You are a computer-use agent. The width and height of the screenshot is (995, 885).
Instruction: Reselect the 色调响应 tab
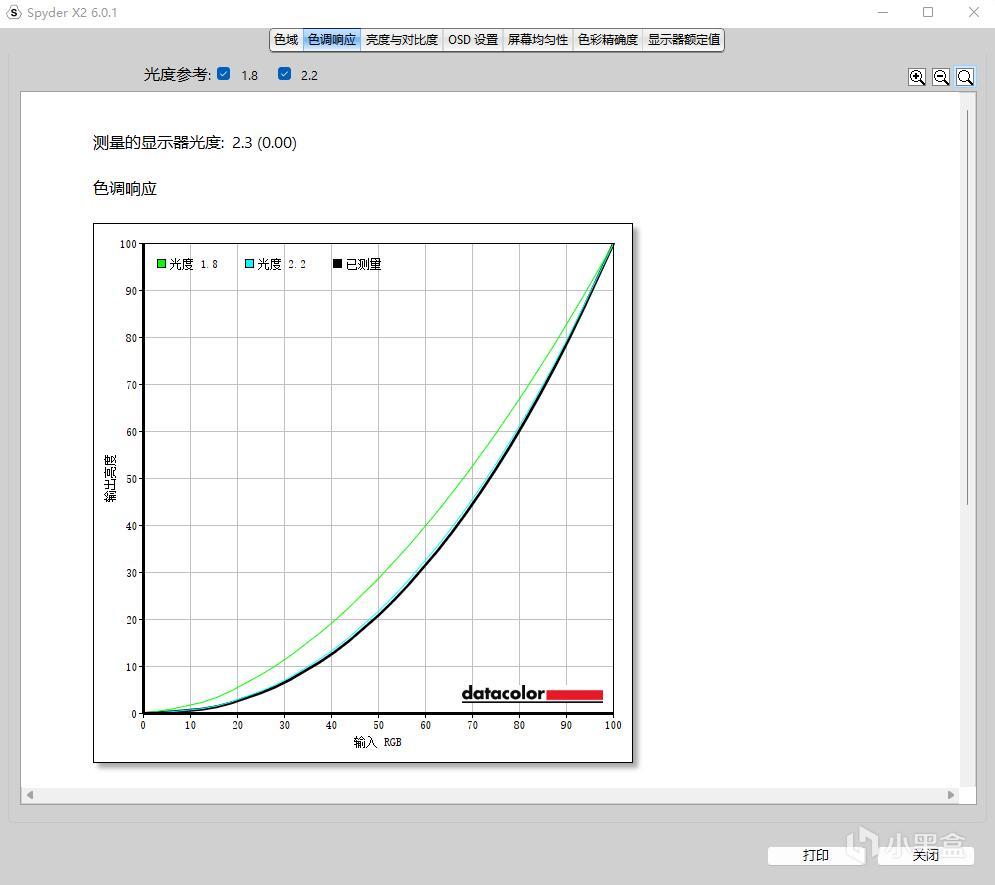point(331,40)
